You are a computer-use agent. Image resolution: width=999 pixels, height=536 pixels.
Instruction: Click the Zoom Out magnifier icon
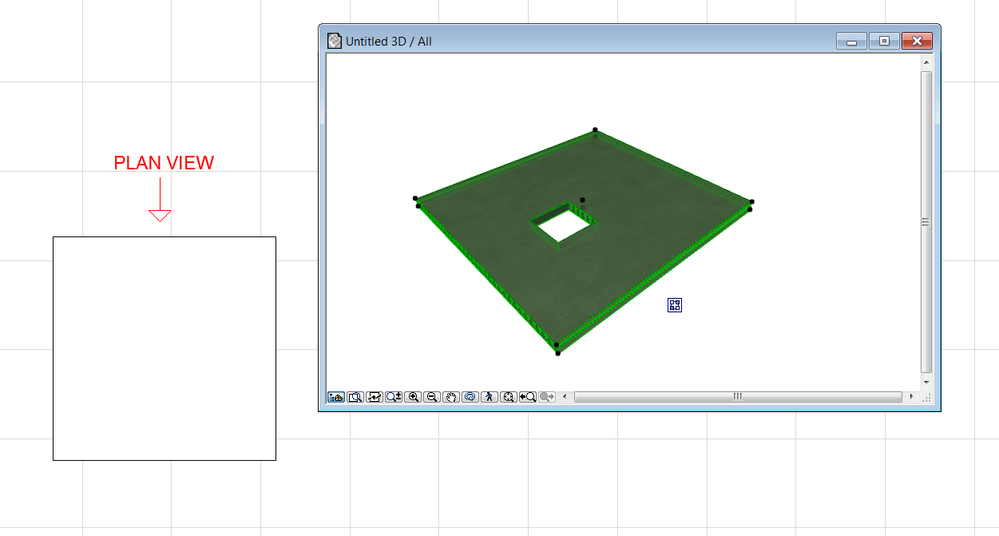(432, 397)
